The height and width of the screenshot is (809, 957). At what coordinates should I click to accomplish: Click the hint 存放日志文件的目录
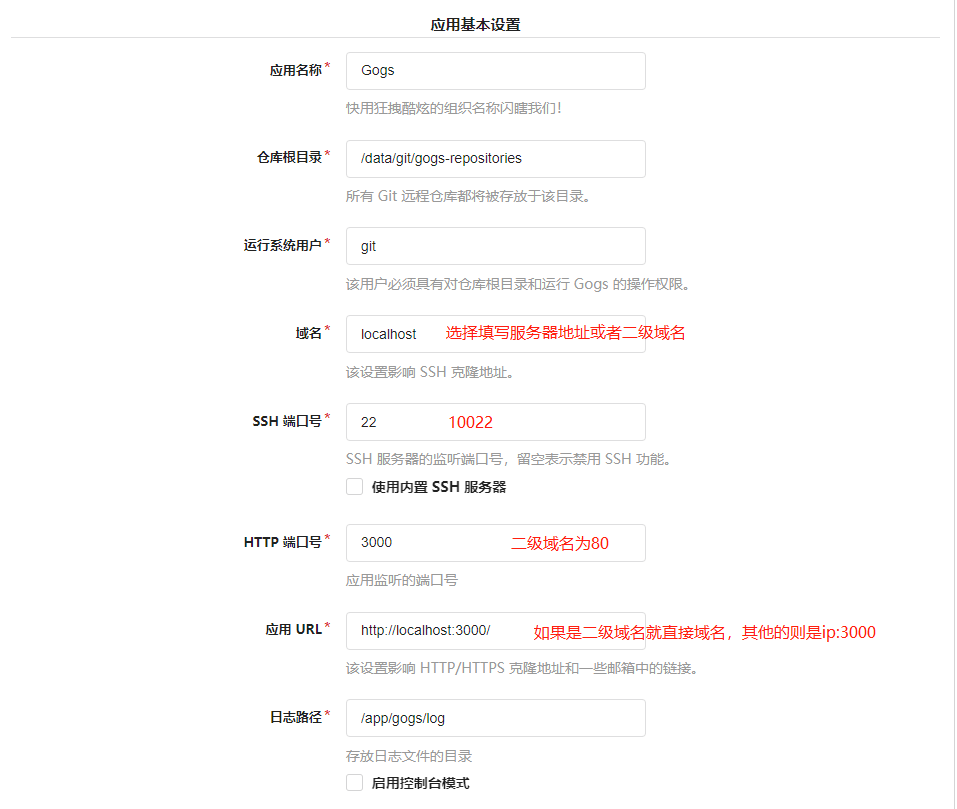pos(409,757)
